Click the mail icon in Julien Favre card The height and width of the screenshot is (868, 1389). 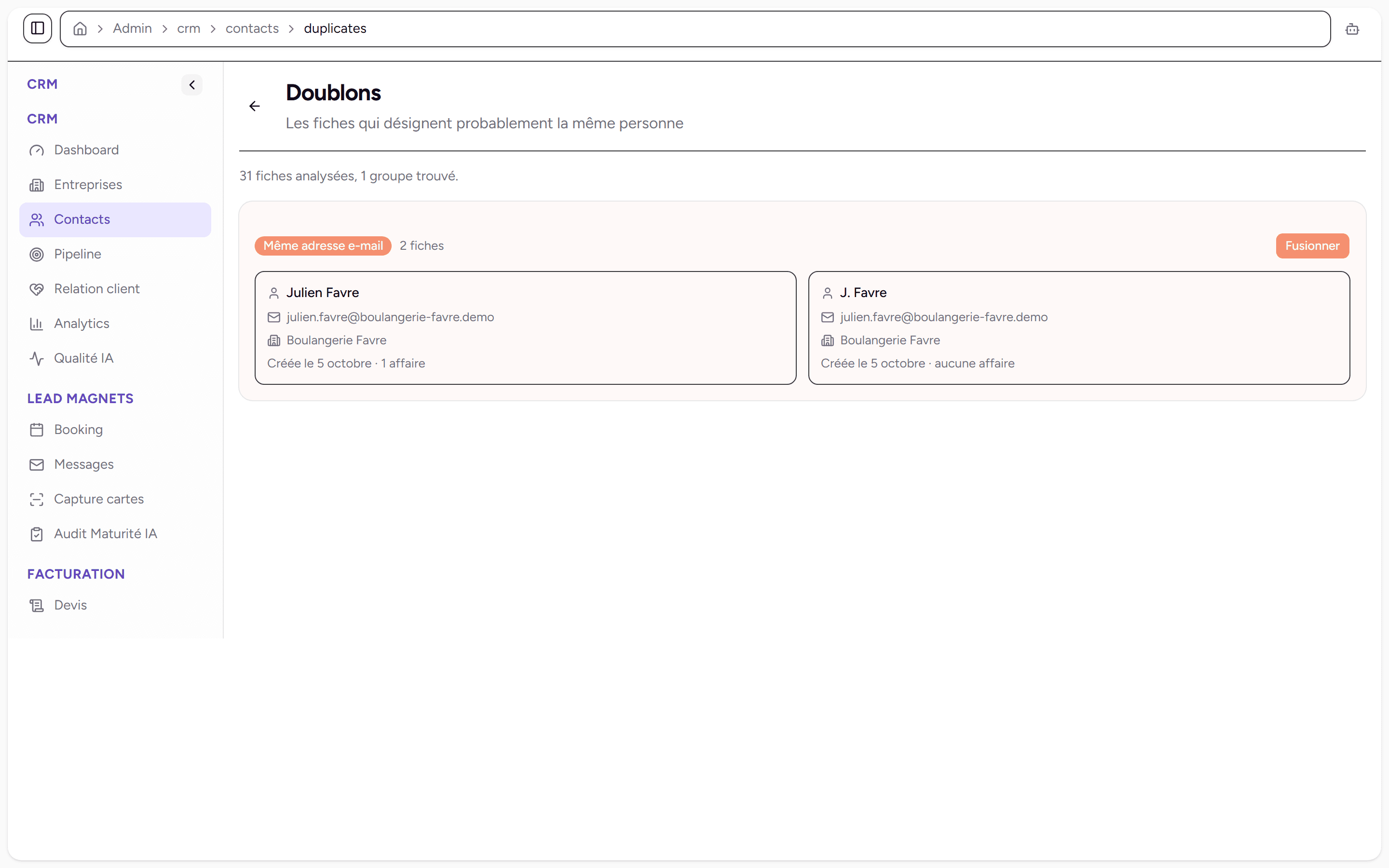[x=274, y=317]
